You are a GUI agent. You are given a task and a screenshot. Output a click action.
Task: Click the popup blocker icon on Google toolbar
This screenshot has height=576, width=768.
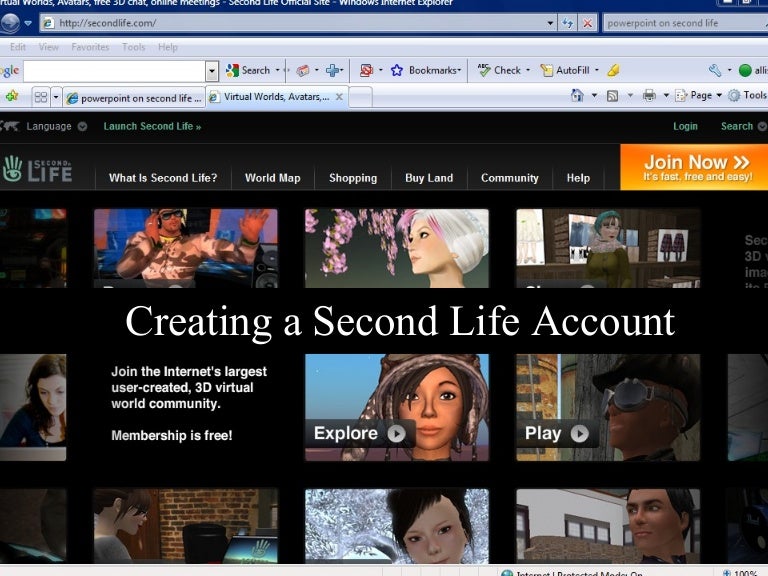[x=366, y=71]
